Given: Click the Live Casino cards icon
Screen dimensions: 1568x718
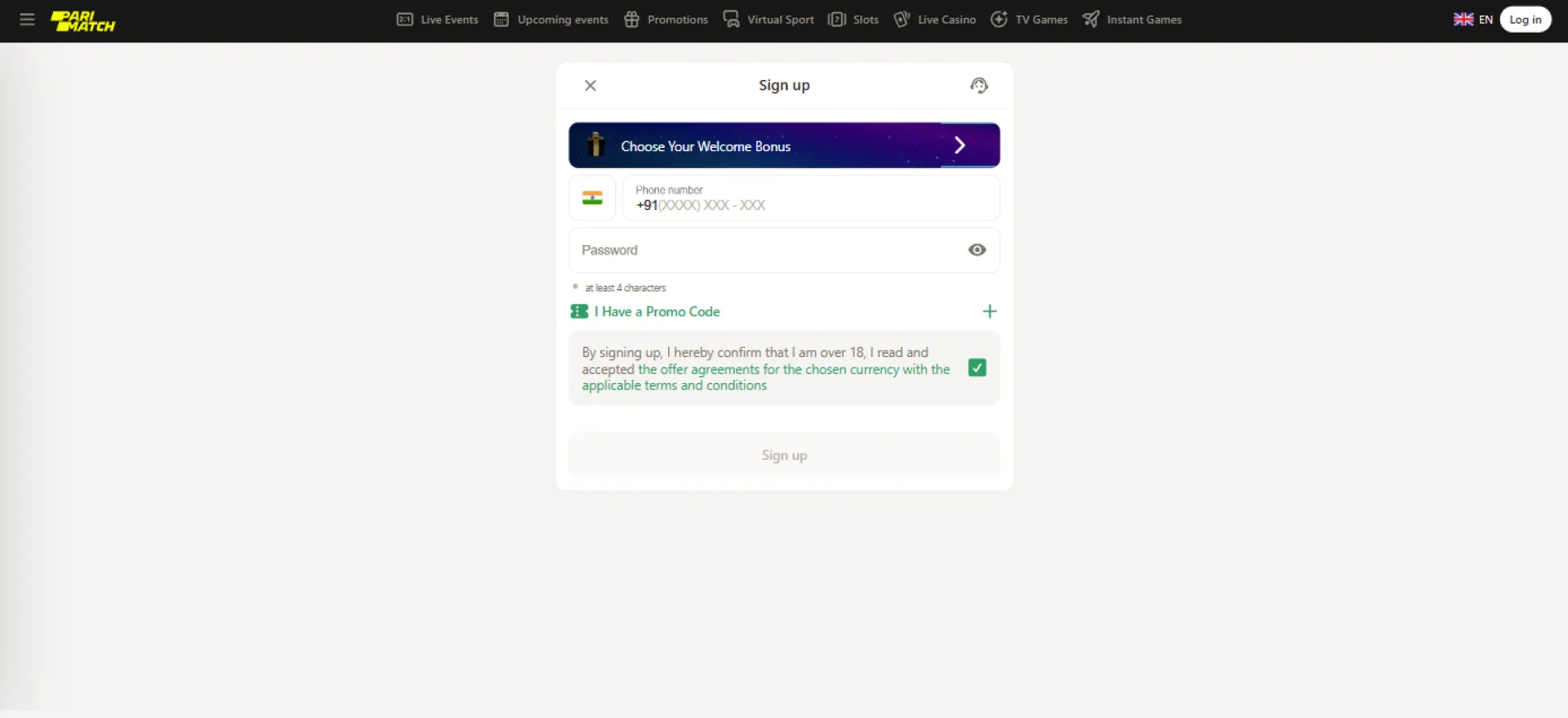Looking at the screenshot, I should [x=902, y=20].
